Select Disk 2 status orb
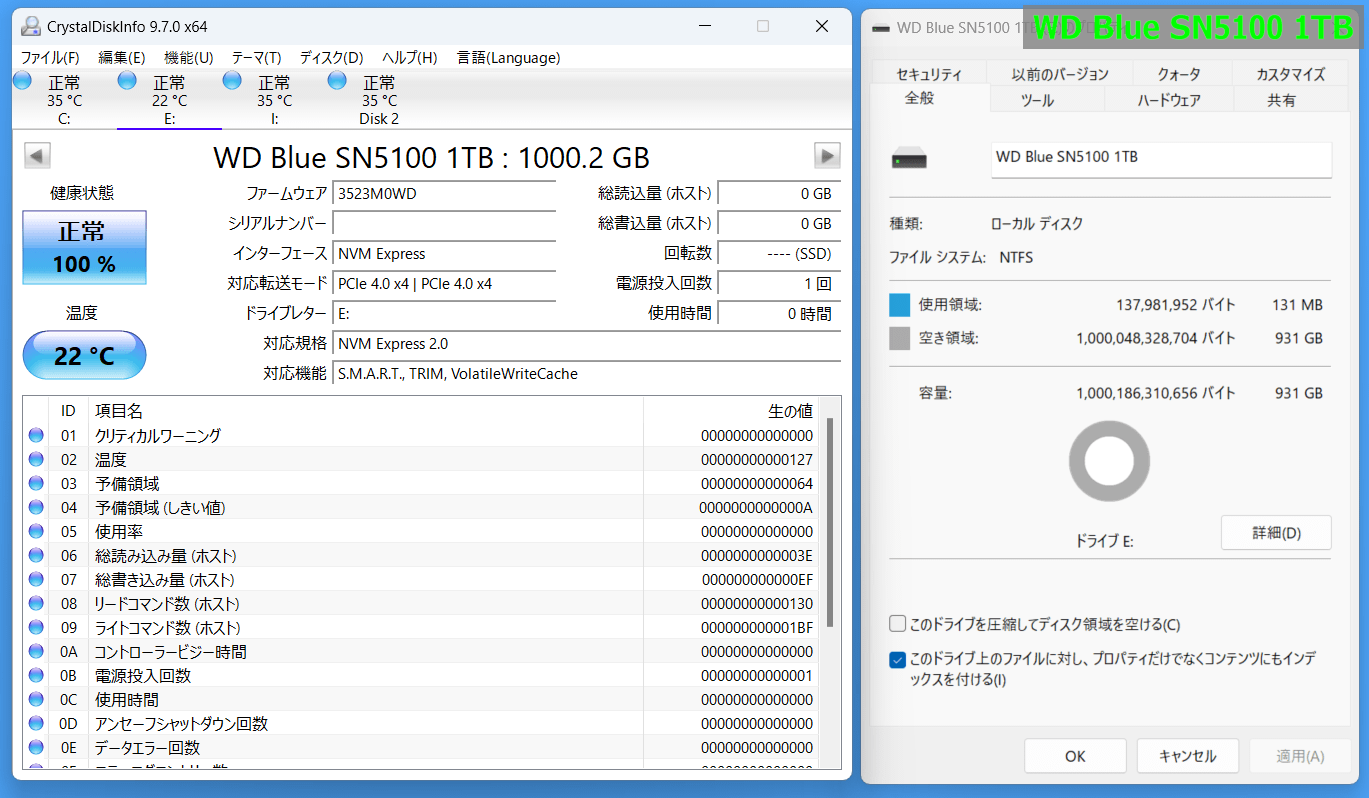 pyautogui.click(x=337, y=80)
